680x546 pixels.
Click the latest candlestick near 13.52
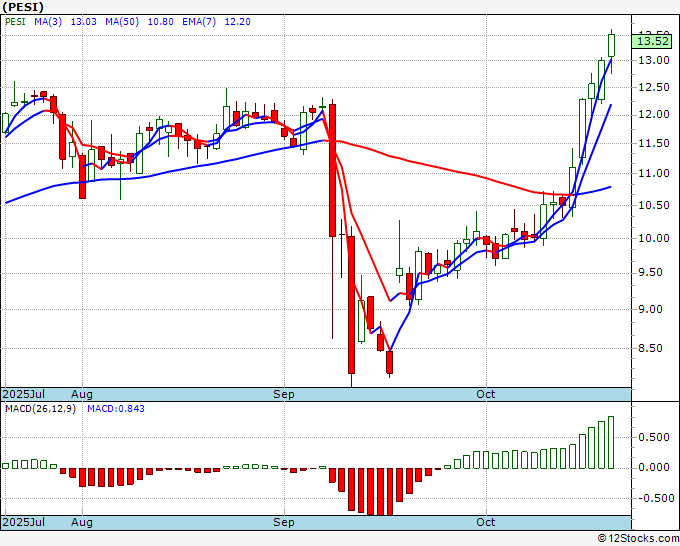coord(611,45)
